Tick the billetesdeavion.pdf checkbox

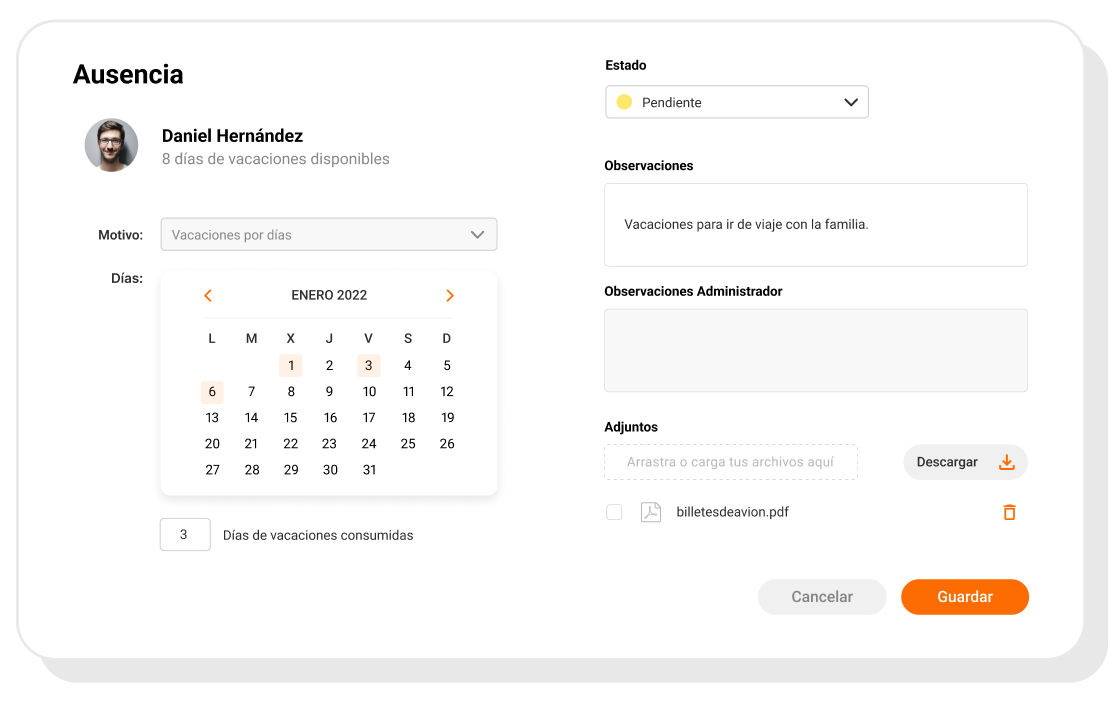coord(614,512)
